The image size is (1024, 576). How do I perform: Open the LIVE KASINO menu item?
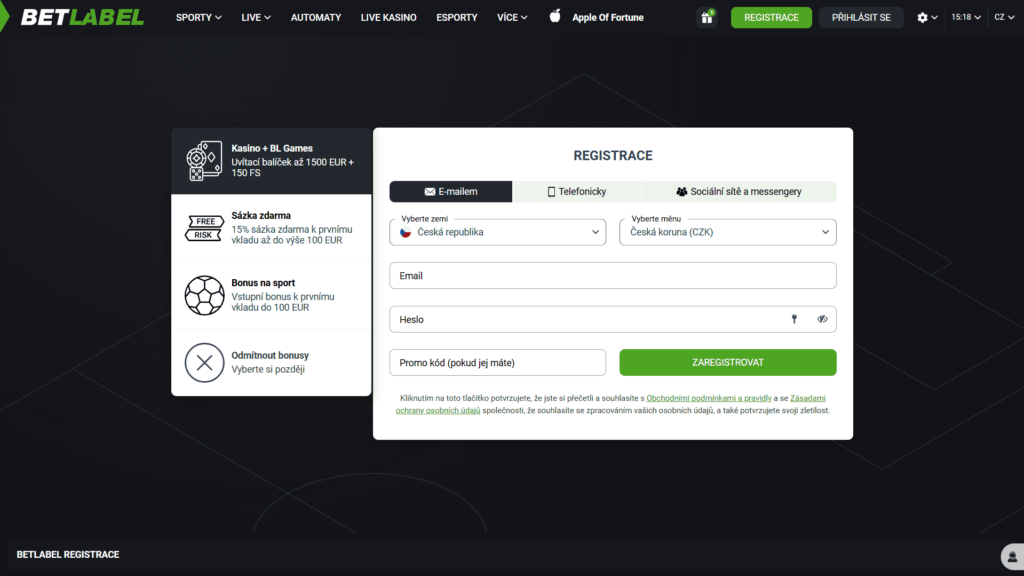(388, 17)
